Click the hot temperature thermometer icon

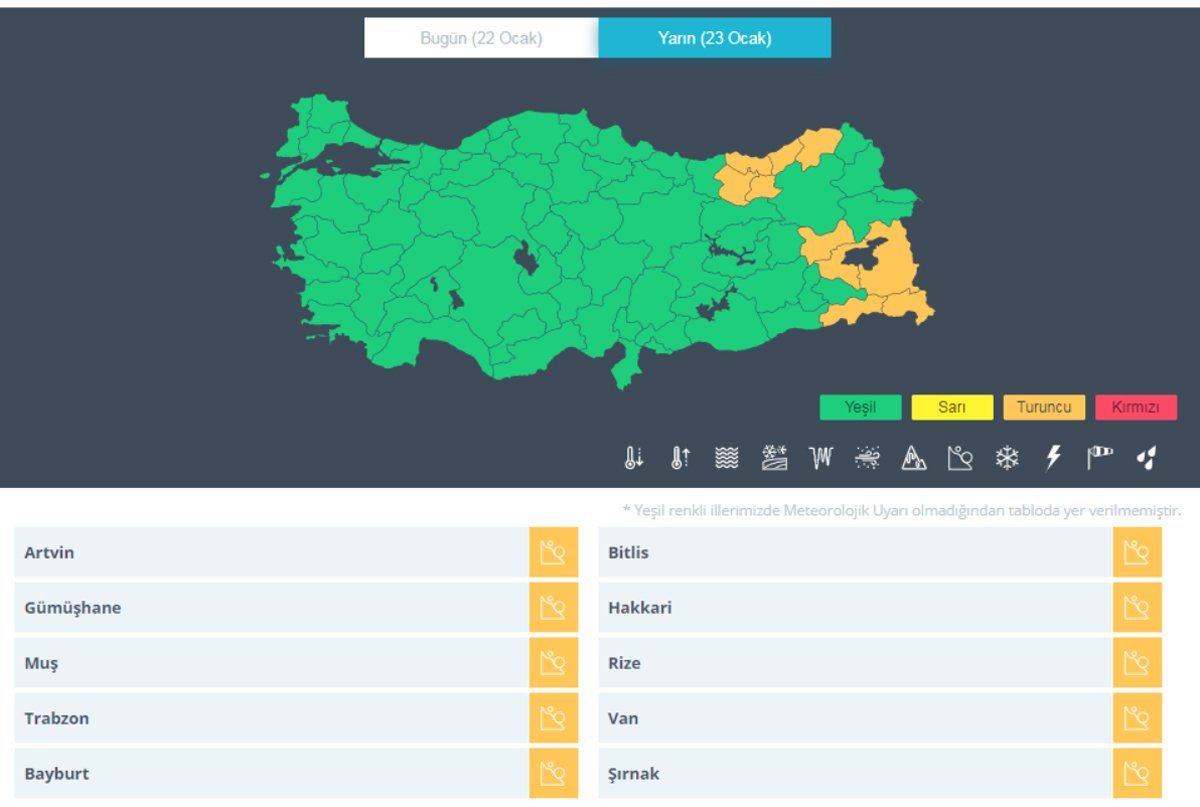680,458
